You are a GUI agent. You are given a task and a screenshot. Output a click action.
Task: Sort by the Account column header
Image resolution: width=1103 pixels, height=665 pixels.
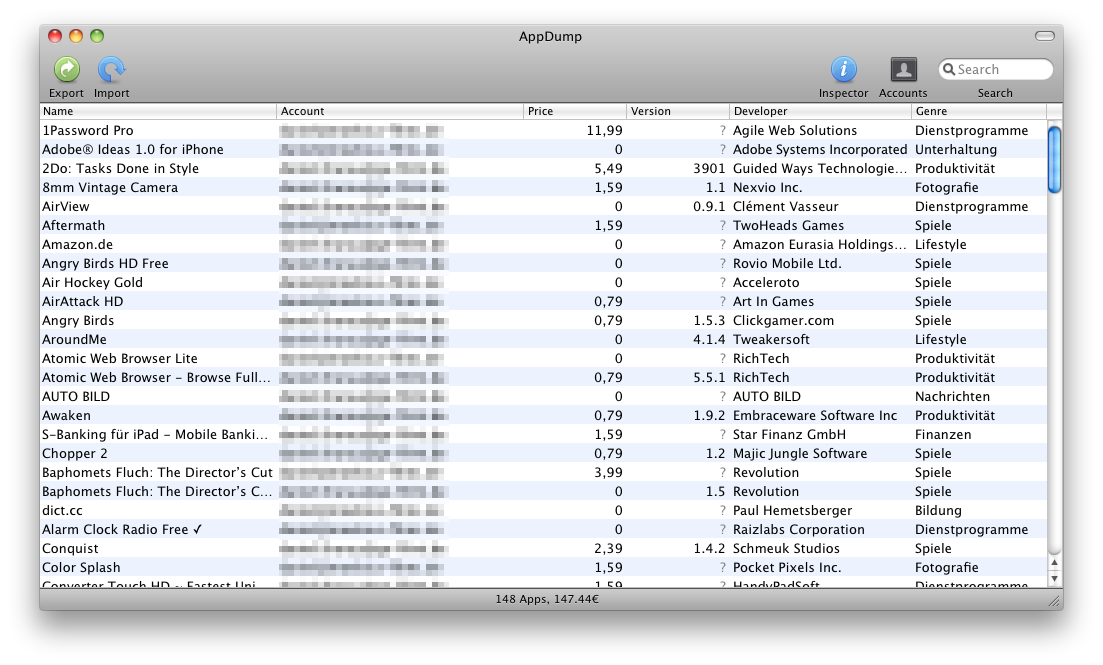coord(400,111)
